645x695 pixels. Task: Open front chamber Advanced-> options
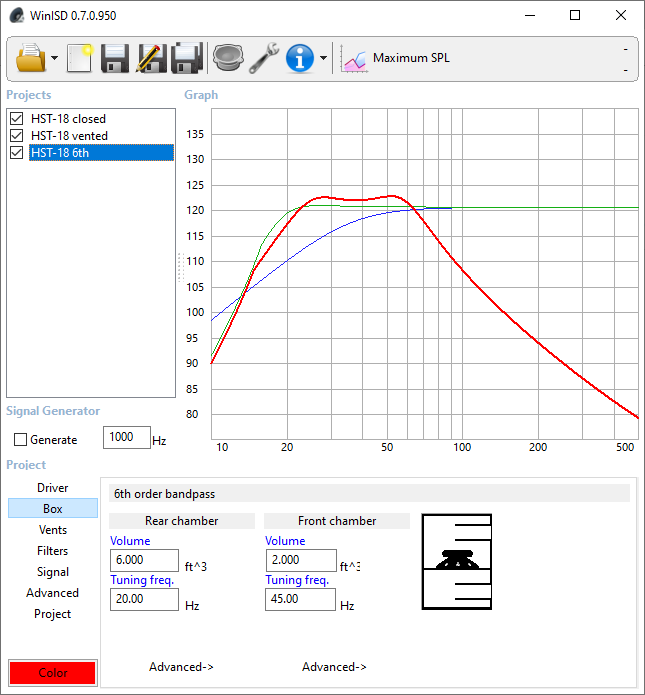[334, 667]
